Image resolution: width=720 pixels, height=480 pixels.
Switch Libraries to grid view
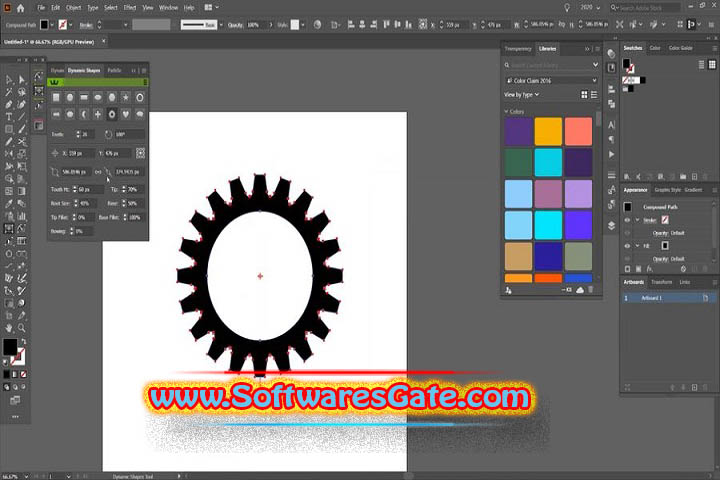coord(584,95)
